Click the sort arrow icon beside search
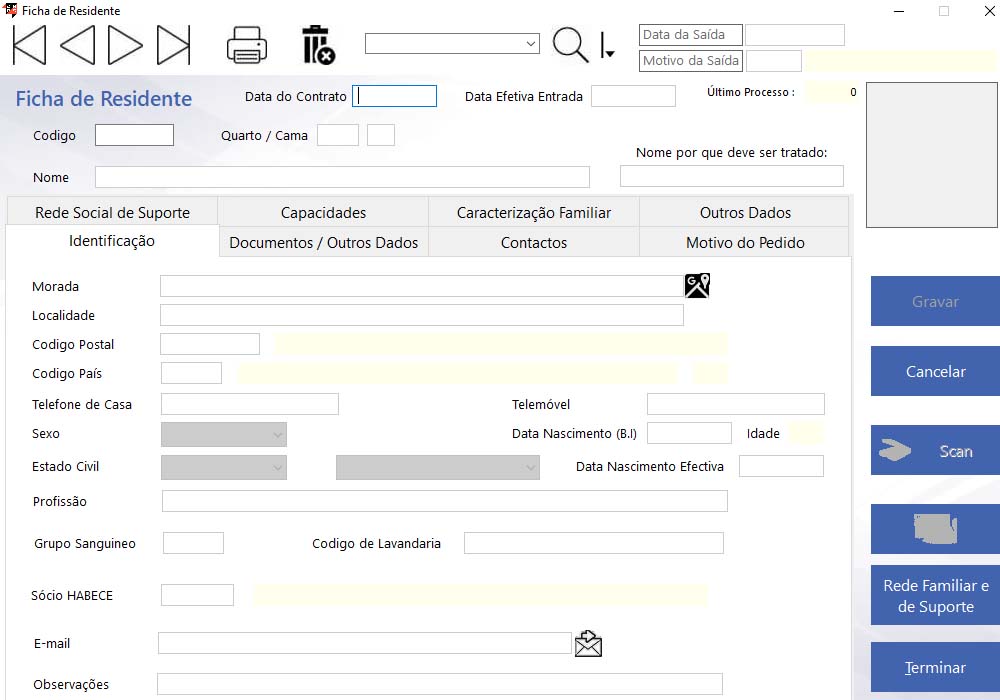Image resolution: width=1000 pixels, height=700 pixels. point(607,45)
